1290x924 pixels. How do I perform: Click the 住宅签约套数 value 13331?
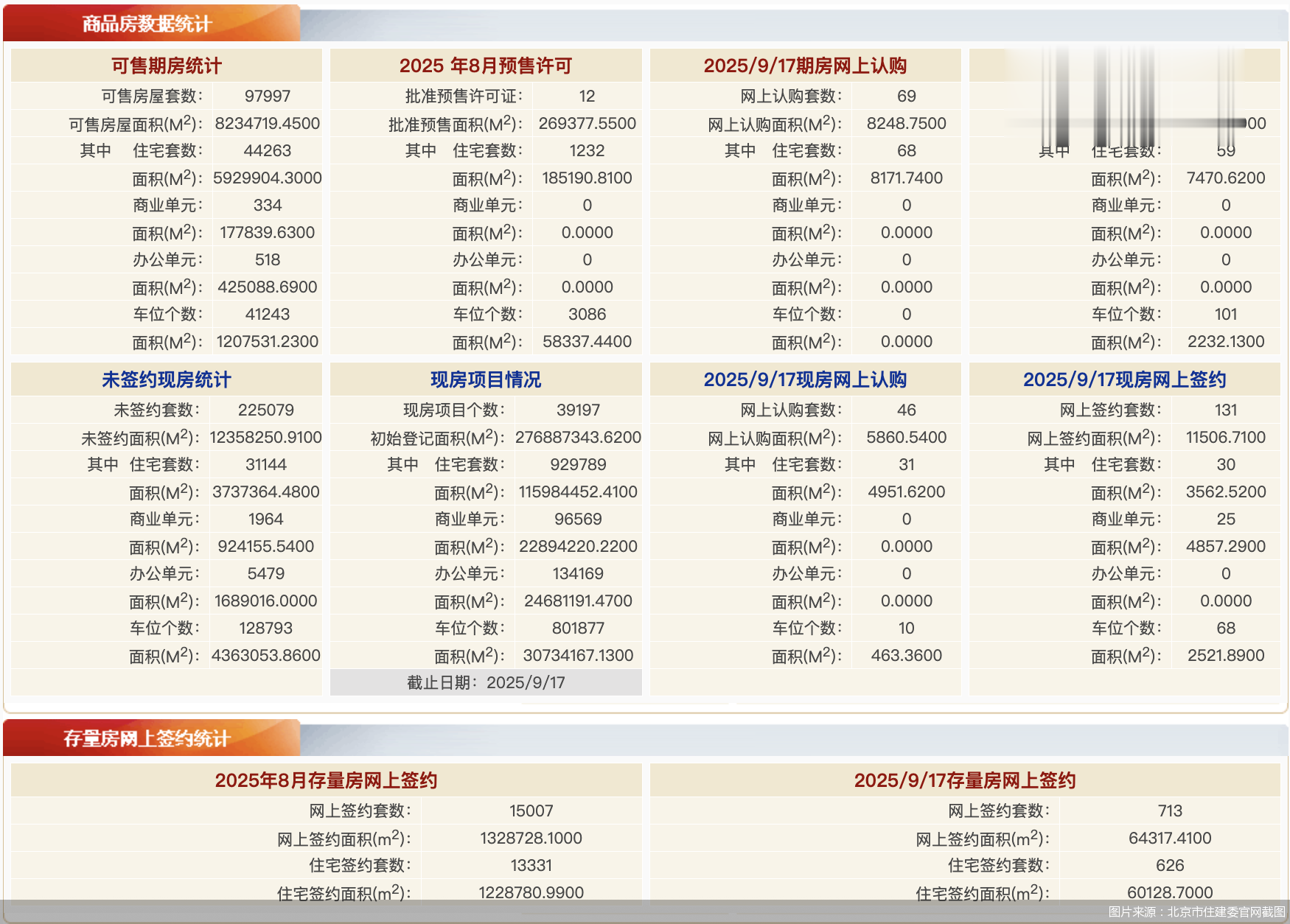(x=531, y=865)
